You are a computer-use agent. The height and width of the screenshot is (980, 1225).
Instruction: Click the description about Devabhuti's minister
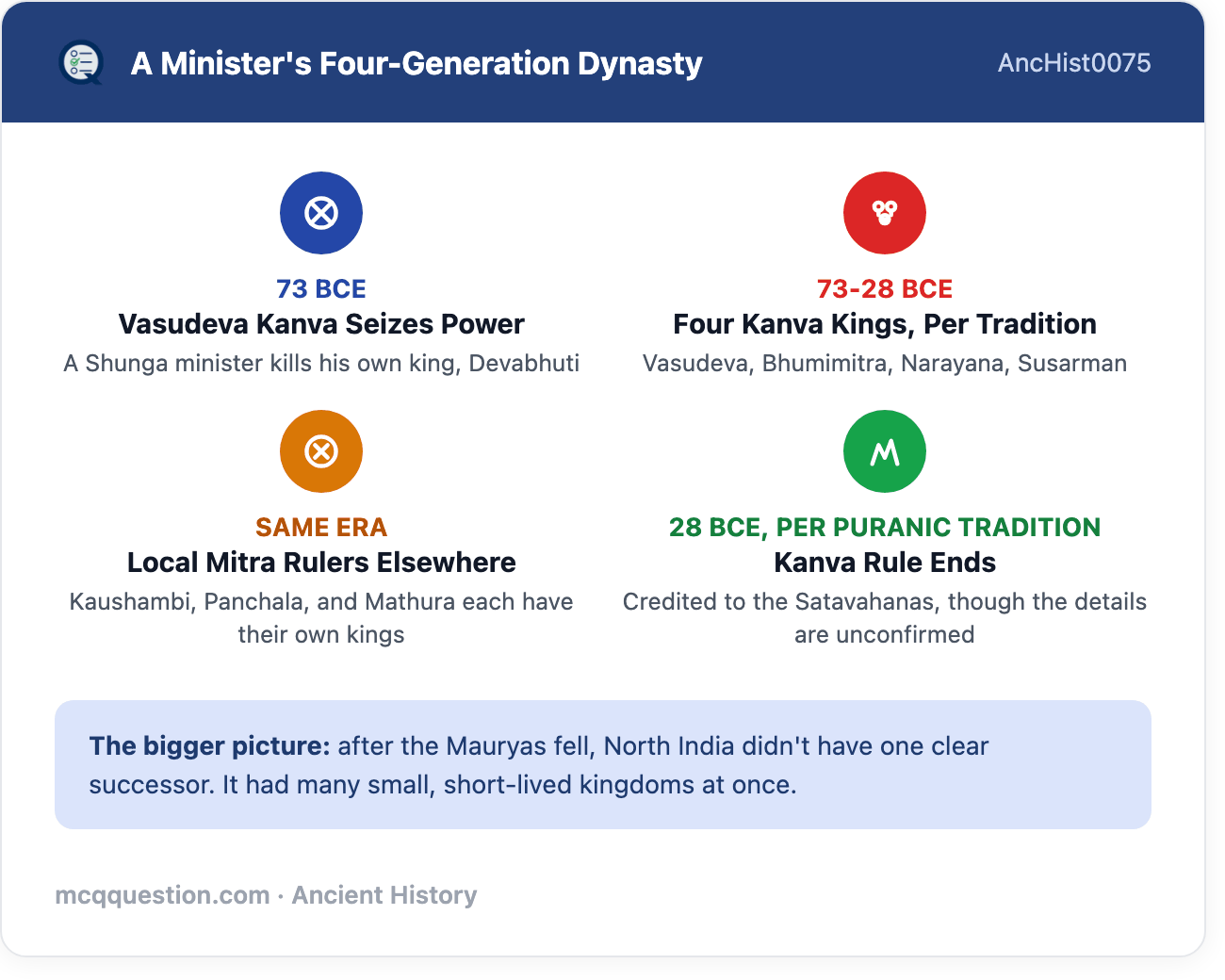click(x=321, y=364)
